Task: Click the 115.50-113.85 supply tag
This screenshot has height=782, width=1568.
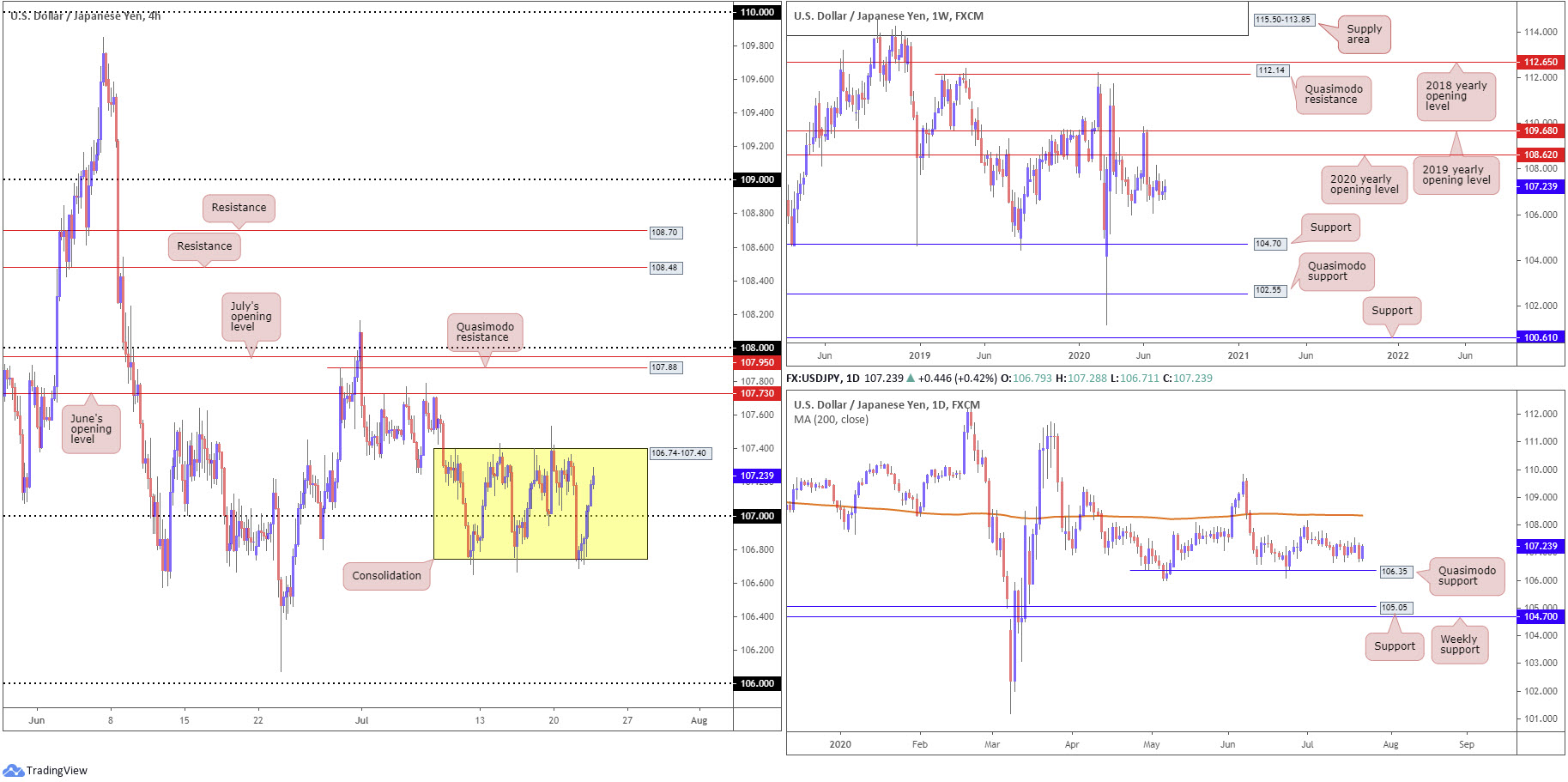Action: 1284,20
